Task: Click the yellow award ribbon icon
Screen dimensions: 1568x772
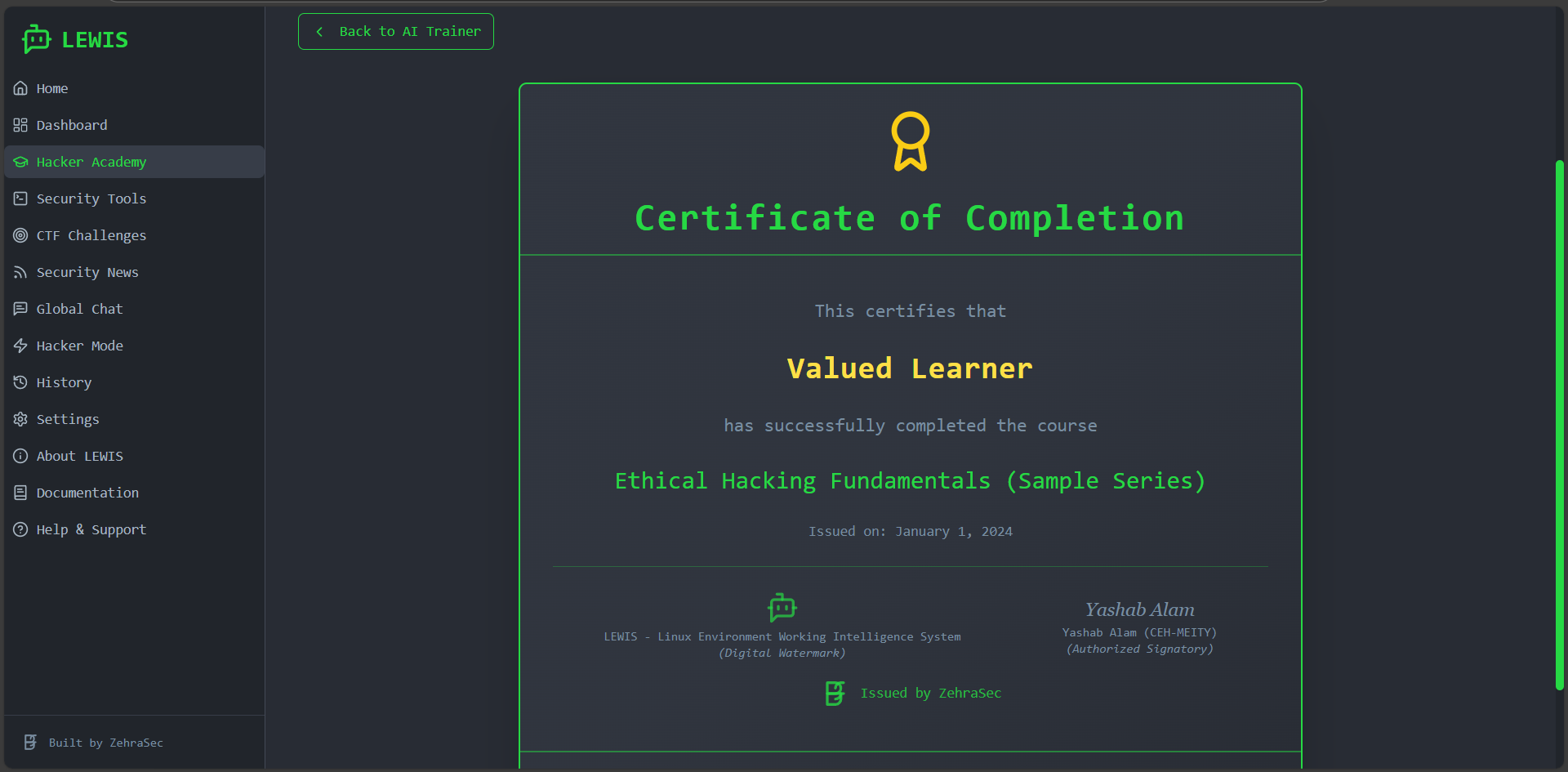Action: (x=910, y=141)
